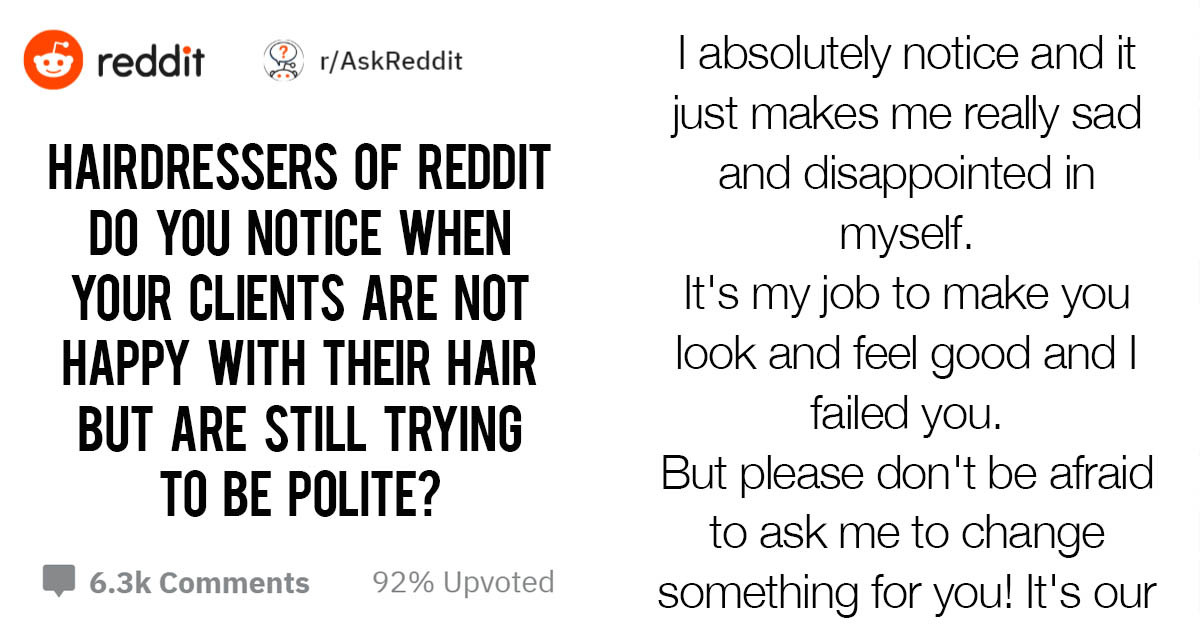The height and width of the screenshot is (630, 1200).
Task: Click the word "myself." in the answer
Action: pos(906,236)
